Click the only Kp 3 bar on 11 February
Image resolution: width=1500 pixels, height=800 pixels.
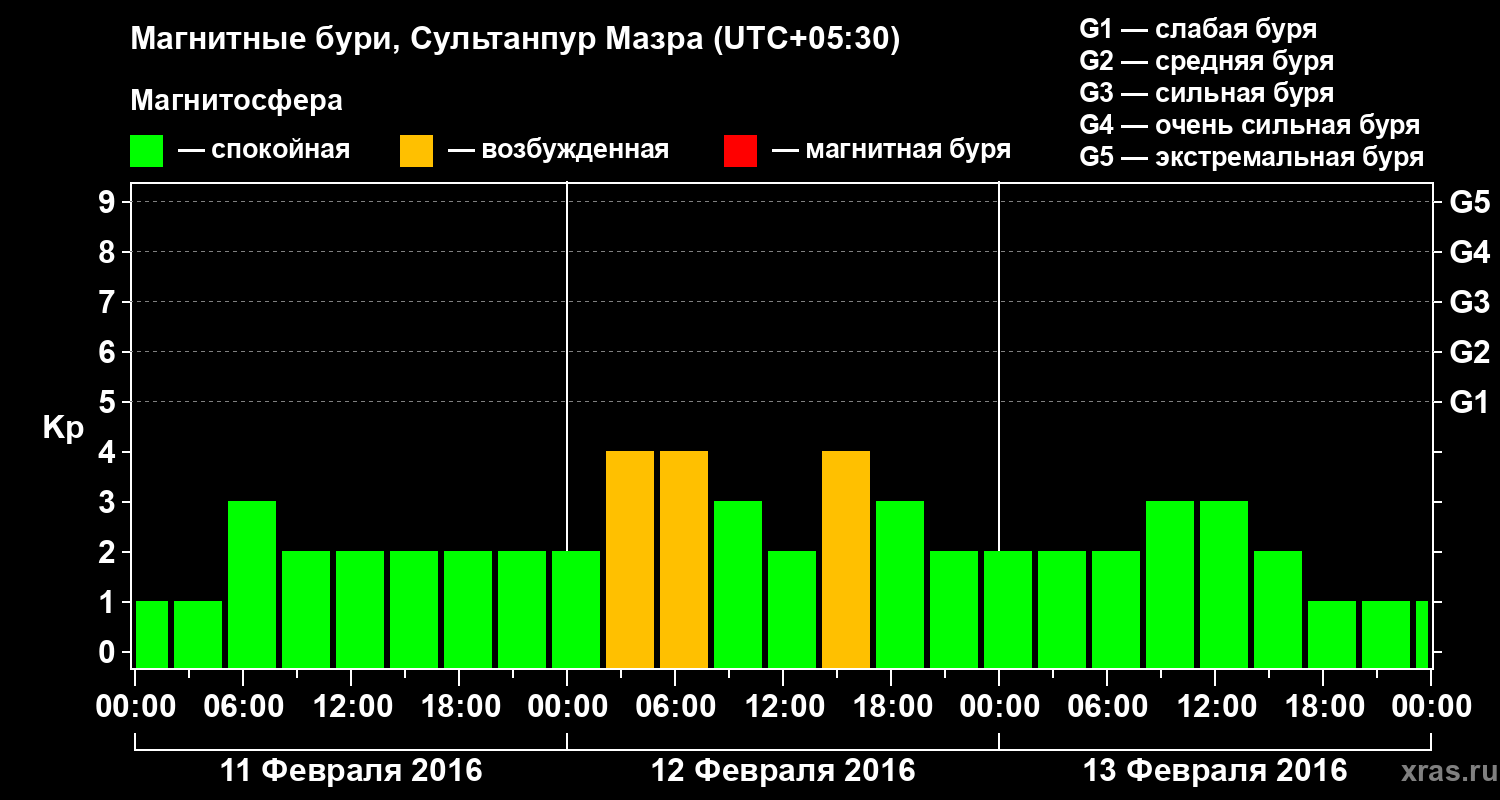[x=252, y=584]
